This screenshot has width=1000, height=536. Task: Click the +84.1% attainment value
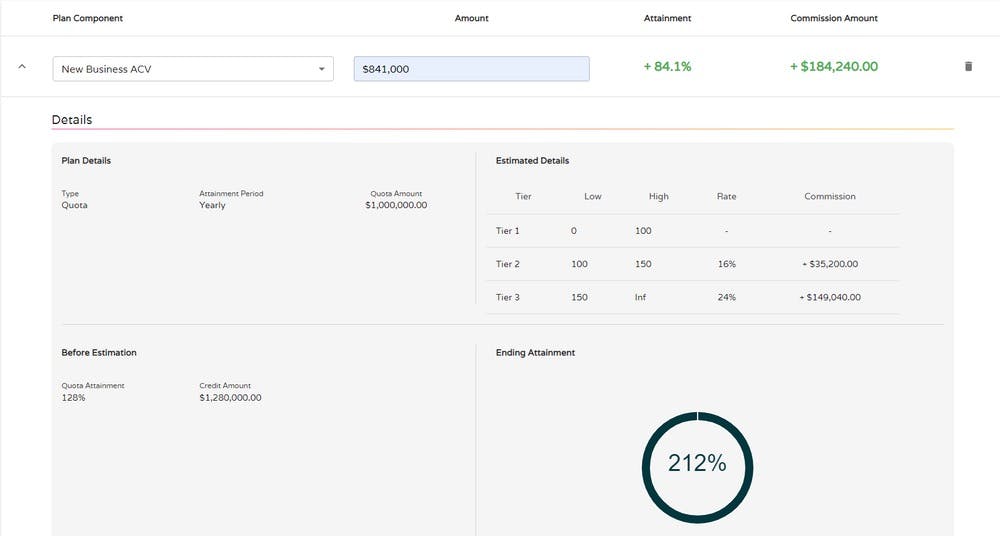point(667,66)
